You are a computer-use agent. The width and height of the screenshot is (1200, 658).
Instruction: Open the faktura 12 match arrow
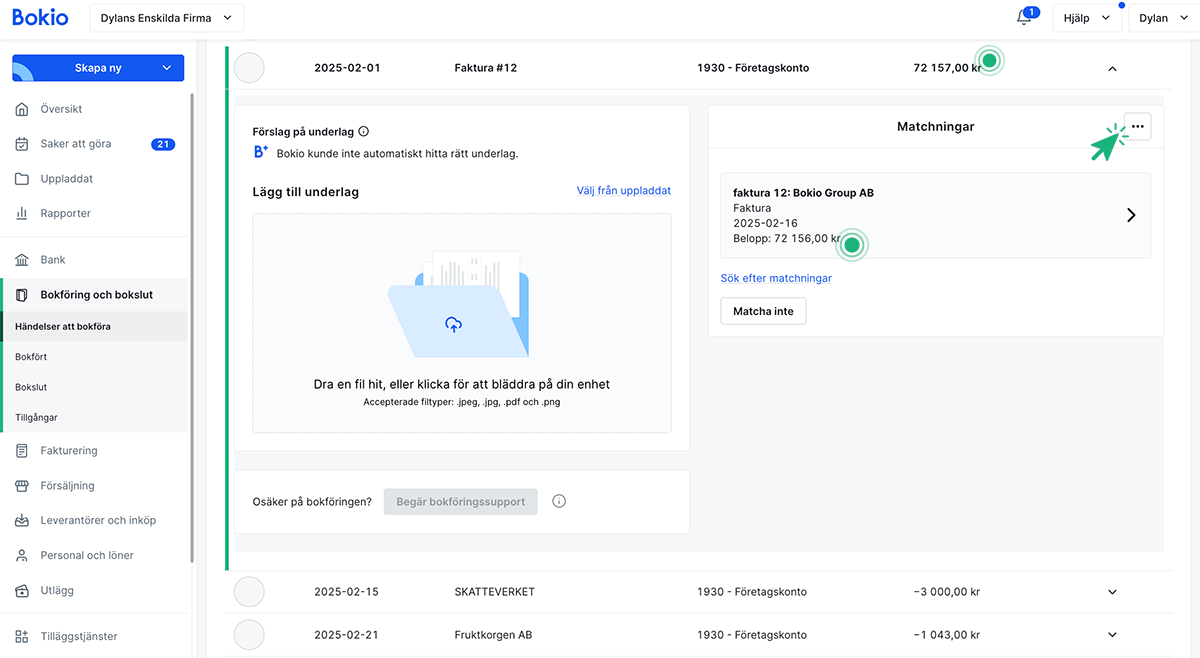(1131, 215)
